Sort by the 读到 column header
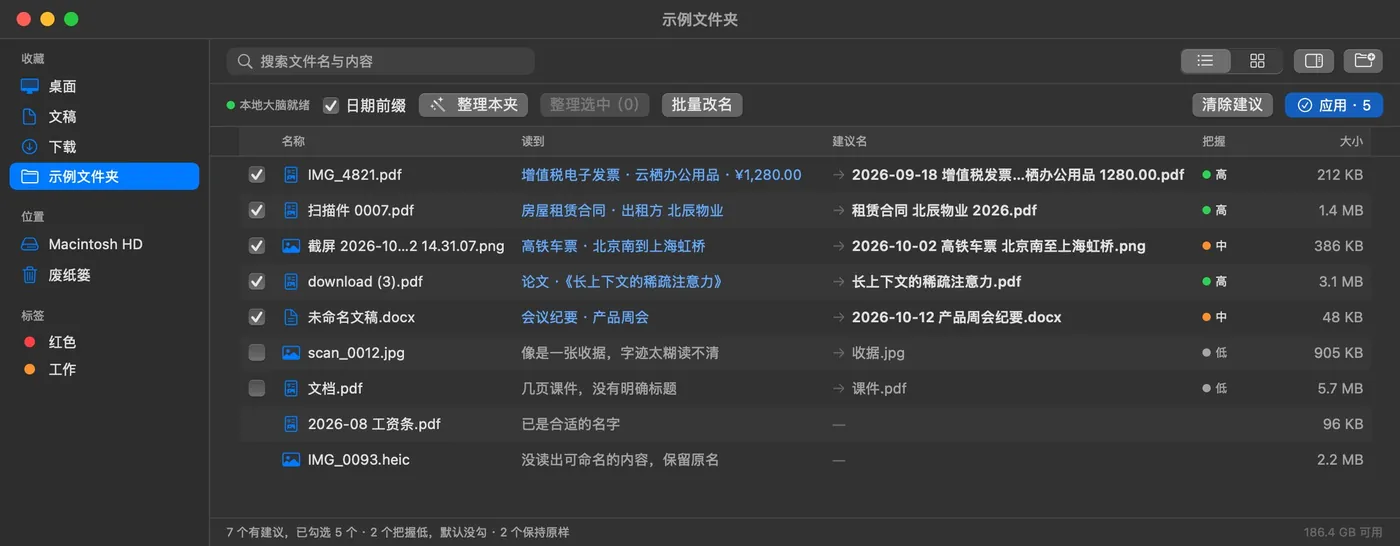Image resolution: width=1400 pixels, height=546 pixels. (533, 142)
